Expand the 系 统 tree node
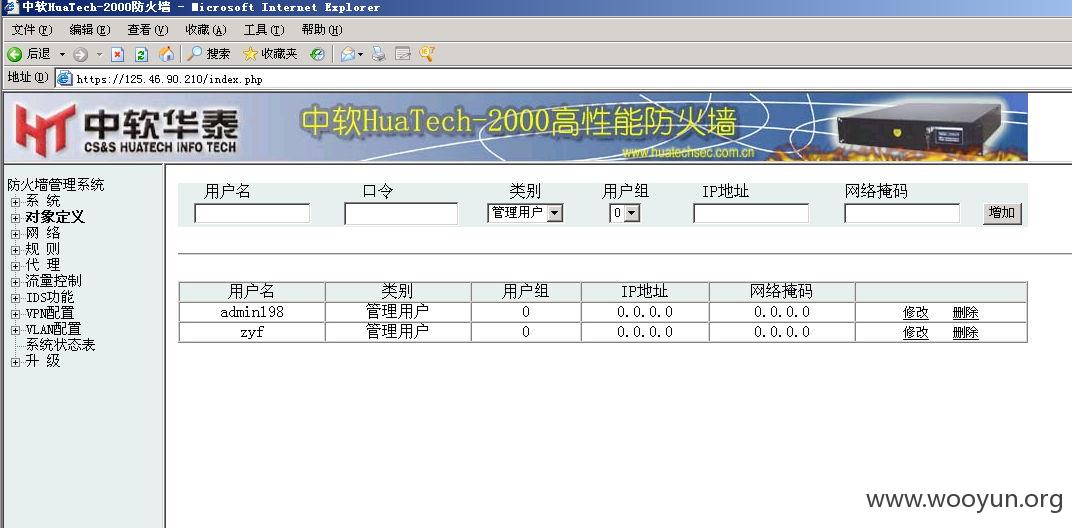This screenshot has width=1072, height=528. click(x=15, y=202)
